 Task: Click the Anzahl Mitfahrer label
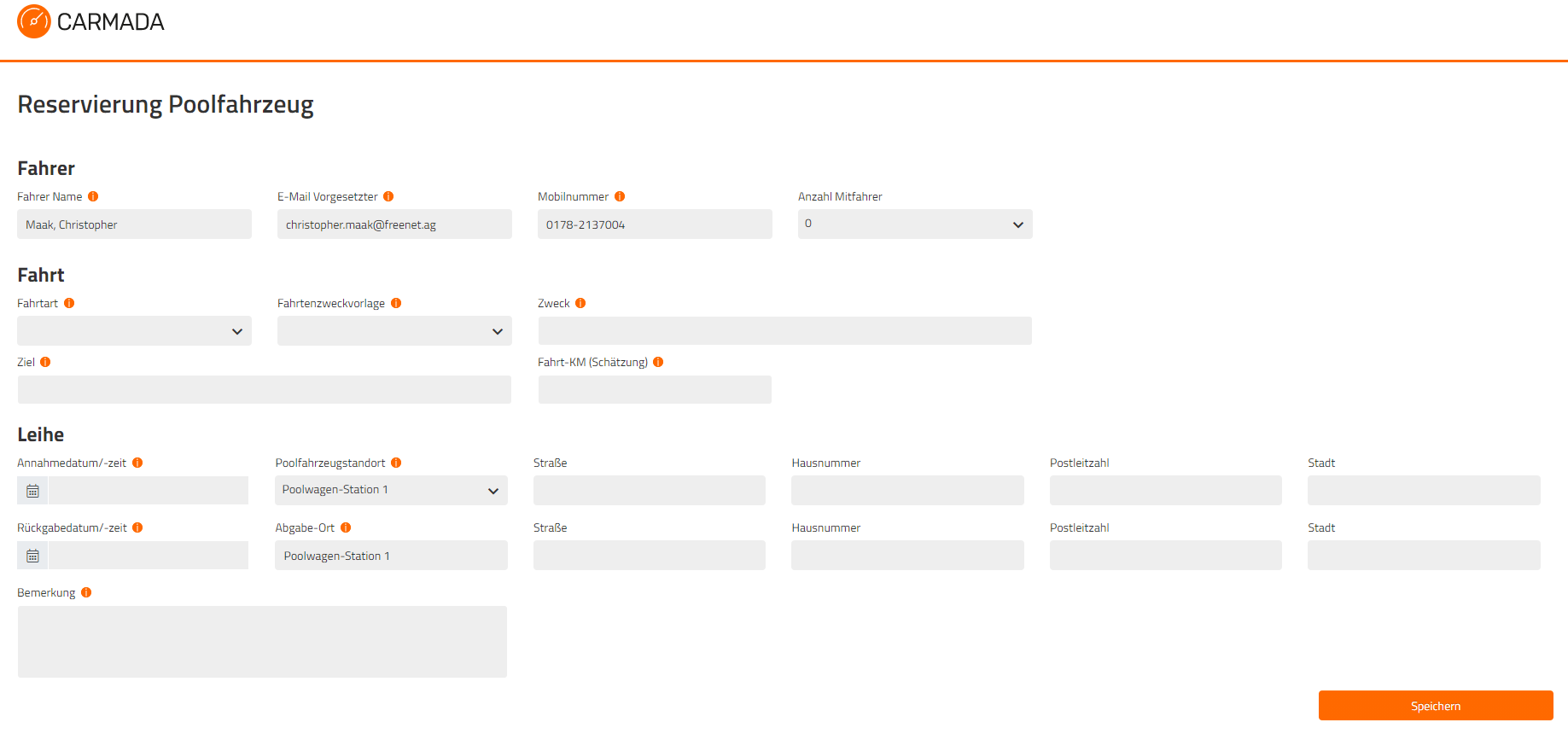point(840,196)
